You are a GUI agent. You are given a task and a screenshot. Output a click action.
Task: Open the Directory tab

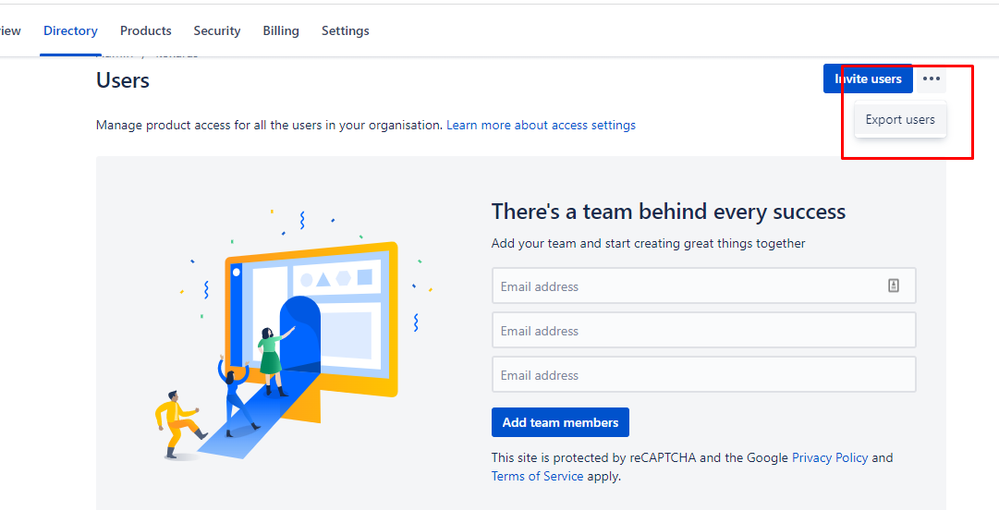(70, 31)
